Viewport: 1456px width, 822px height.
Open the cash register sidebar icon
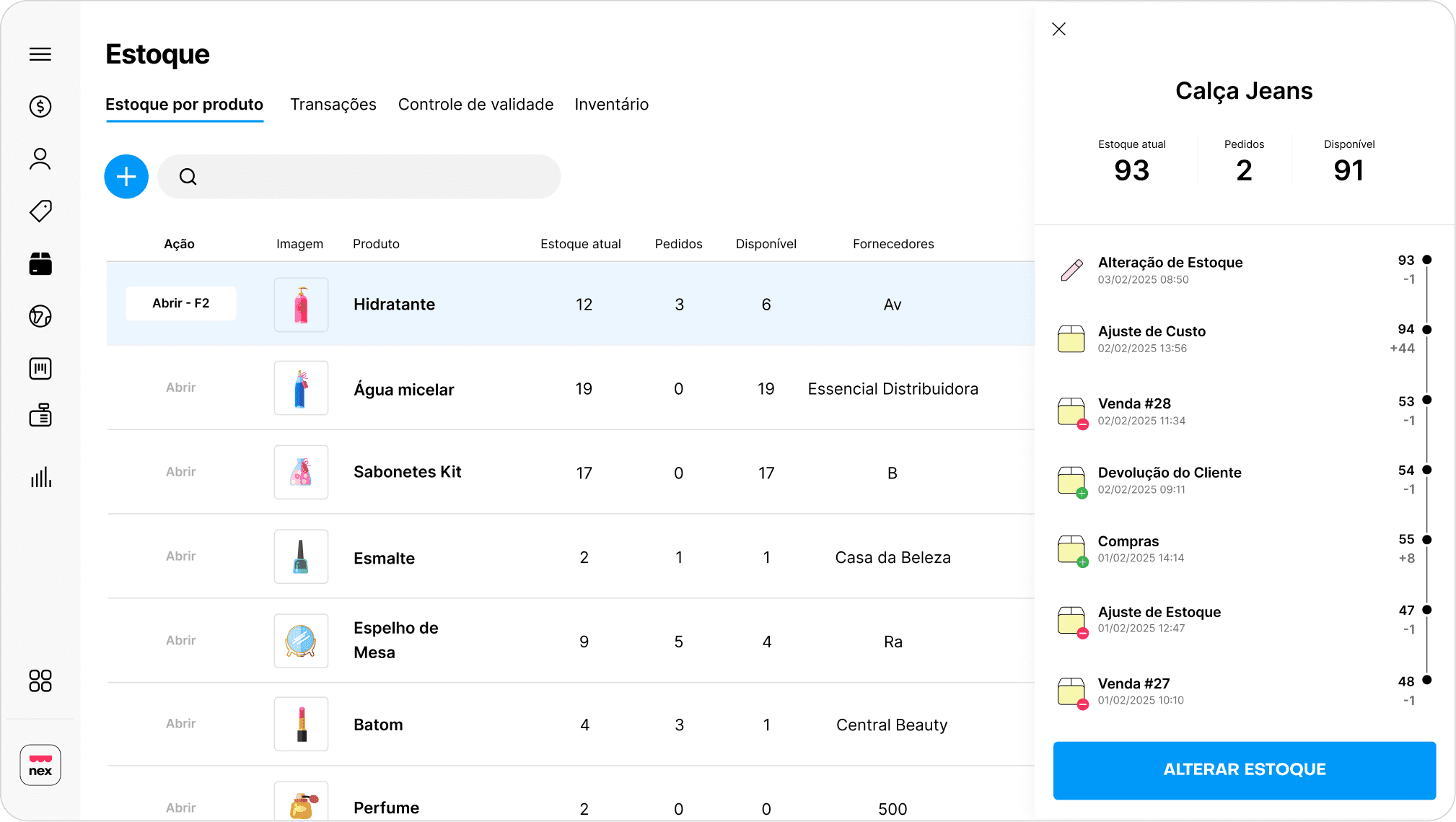click(x=40, y=415)
